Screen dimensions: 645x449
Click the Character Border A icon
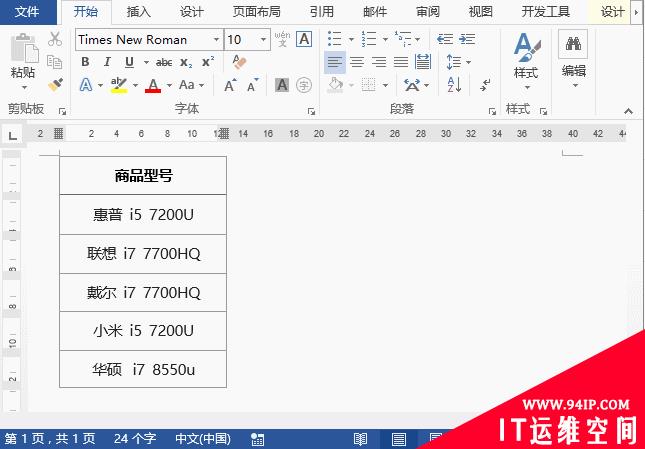[304, 39]
